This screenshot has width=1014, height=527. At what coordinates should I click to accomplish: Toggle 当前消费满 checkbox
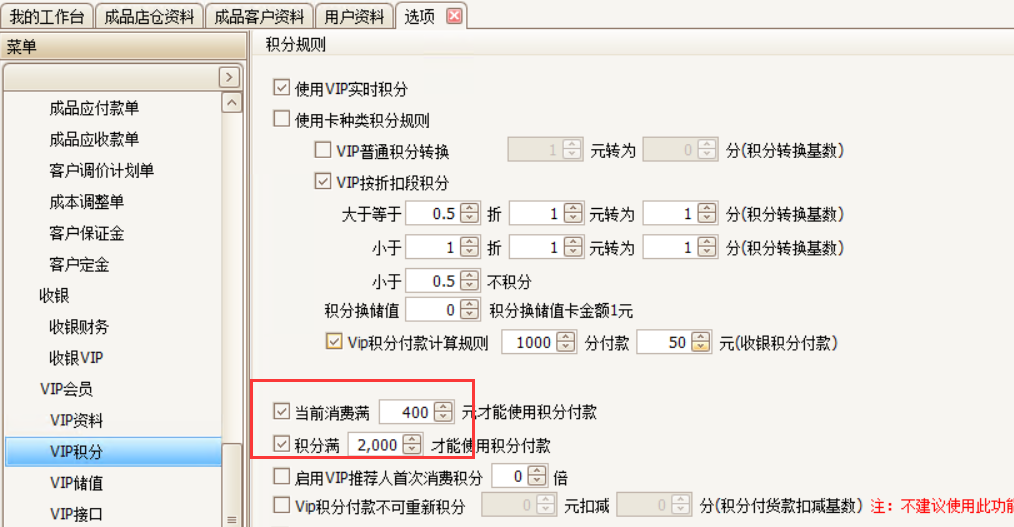[281, 411]
